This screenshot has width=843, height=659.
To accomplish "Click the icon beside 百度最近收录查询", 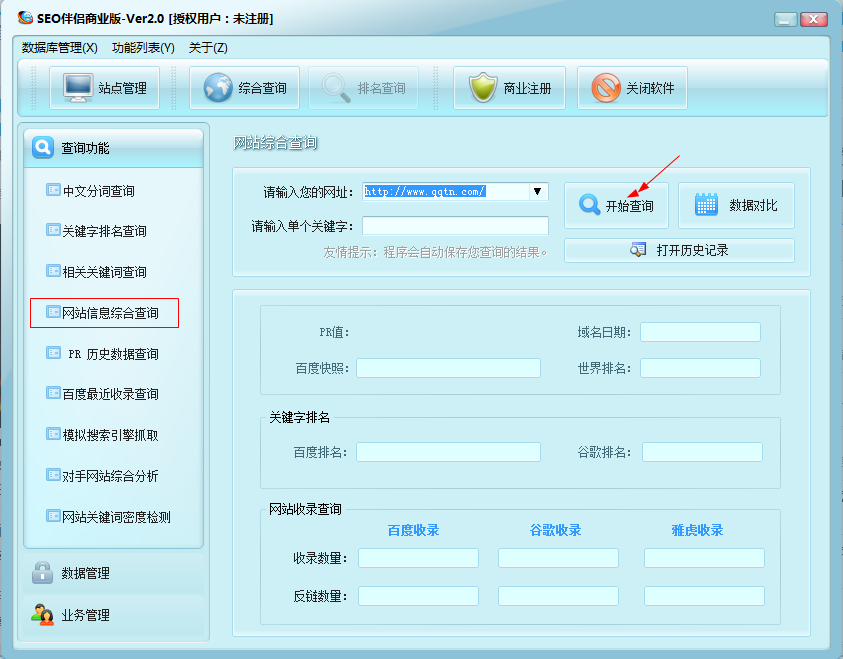I will click(53, 393).
